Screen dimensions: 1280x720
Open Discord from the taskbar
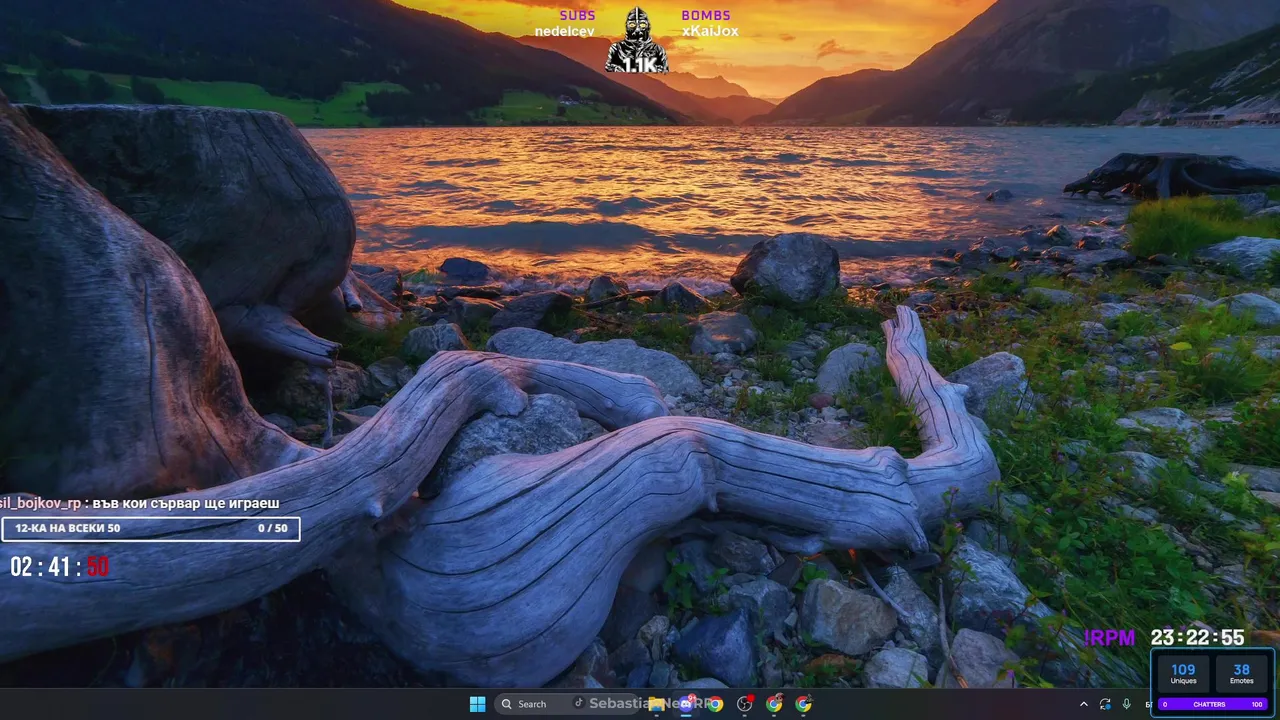coord(686,704)
